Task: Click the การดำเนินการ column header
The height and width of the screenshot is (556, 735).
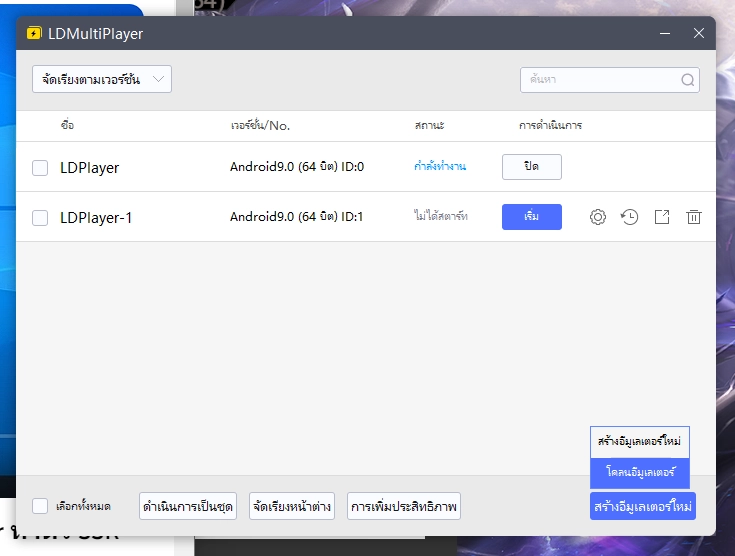Action: click(550, 125)
